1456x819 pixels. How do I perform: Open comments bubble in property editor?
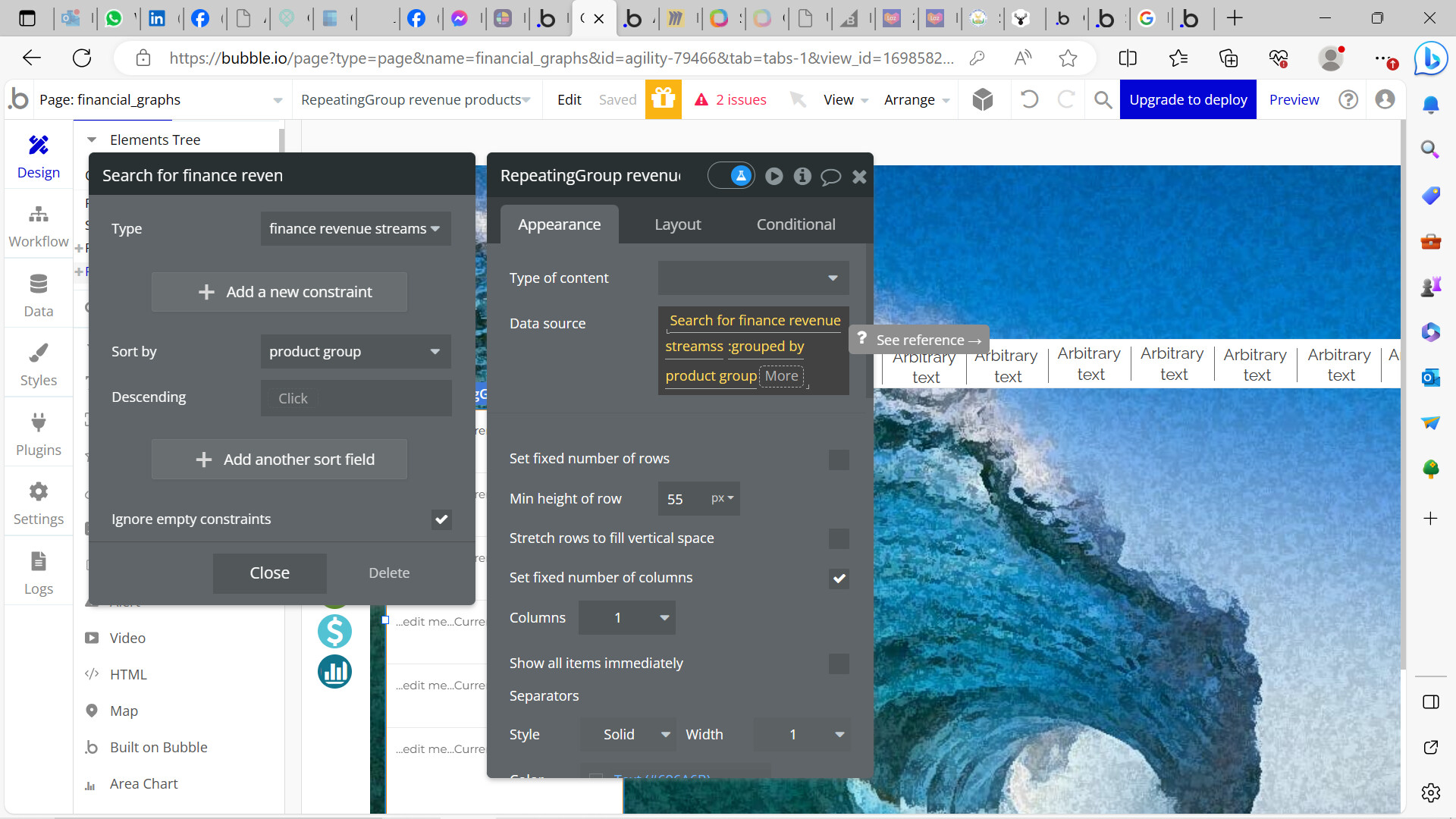click(831, 177)
